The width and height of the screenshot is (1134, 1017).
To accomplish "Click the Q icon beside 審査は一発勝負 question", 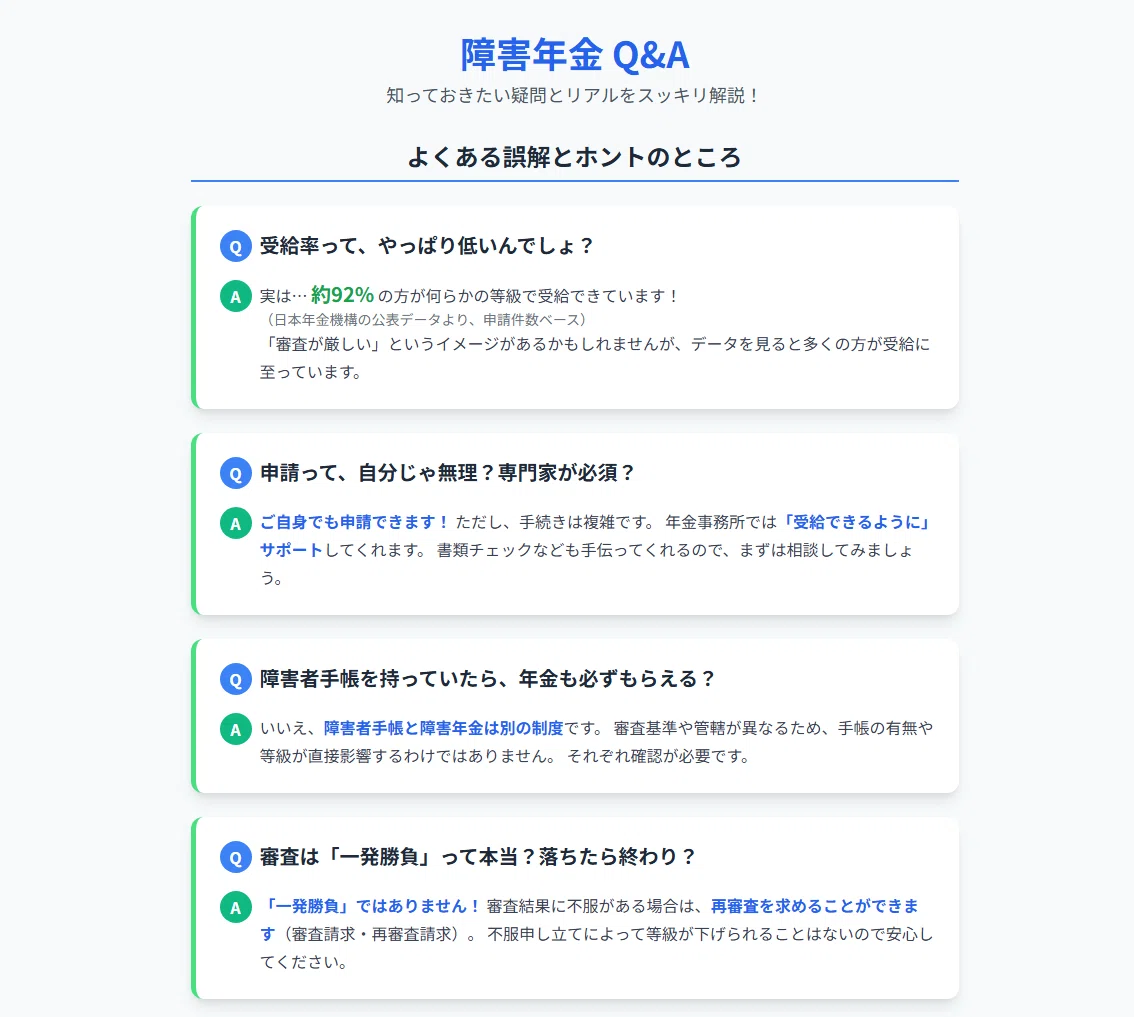I will pos(236,857).
